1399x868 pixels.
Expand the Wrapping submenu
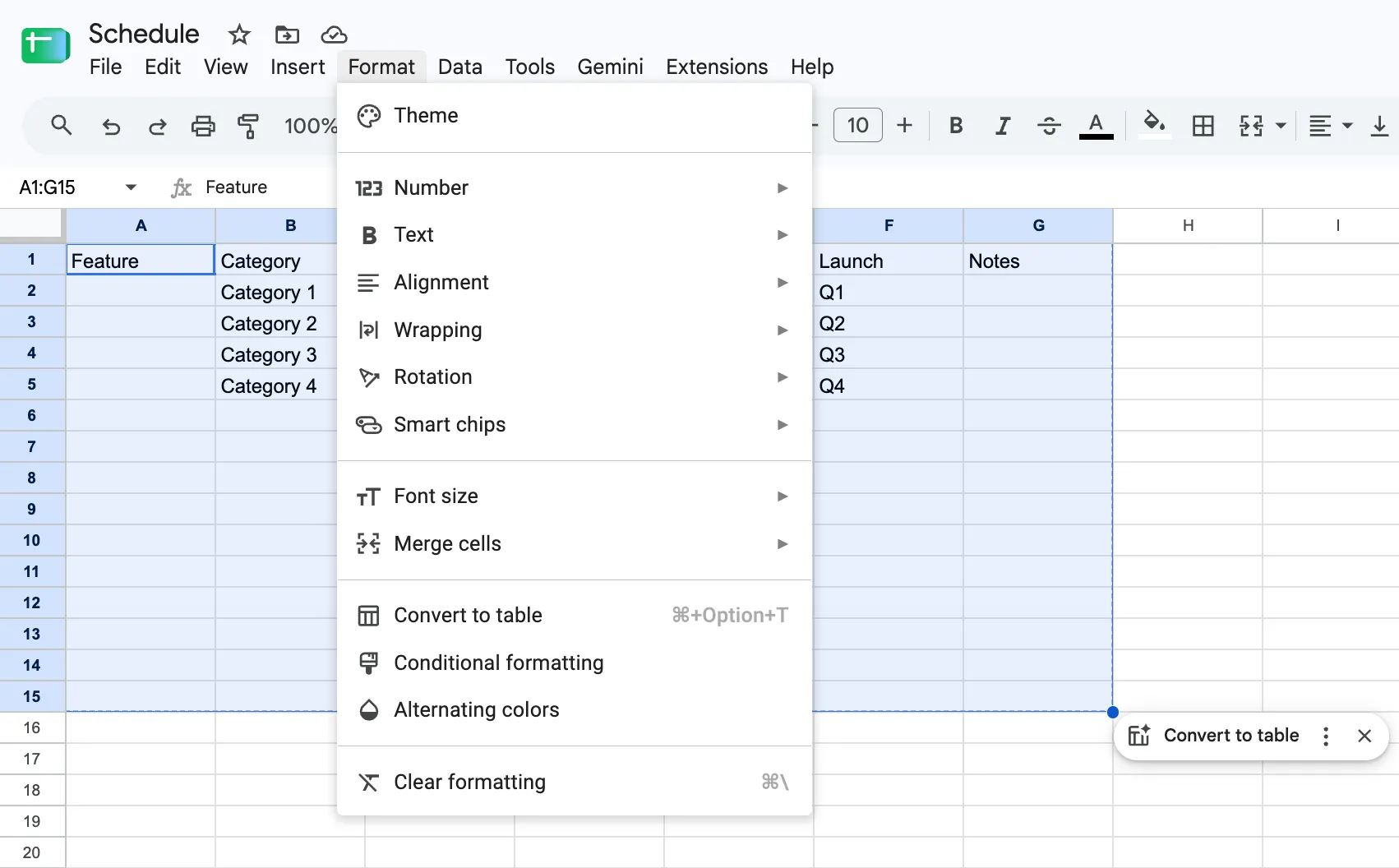(574, 330)
